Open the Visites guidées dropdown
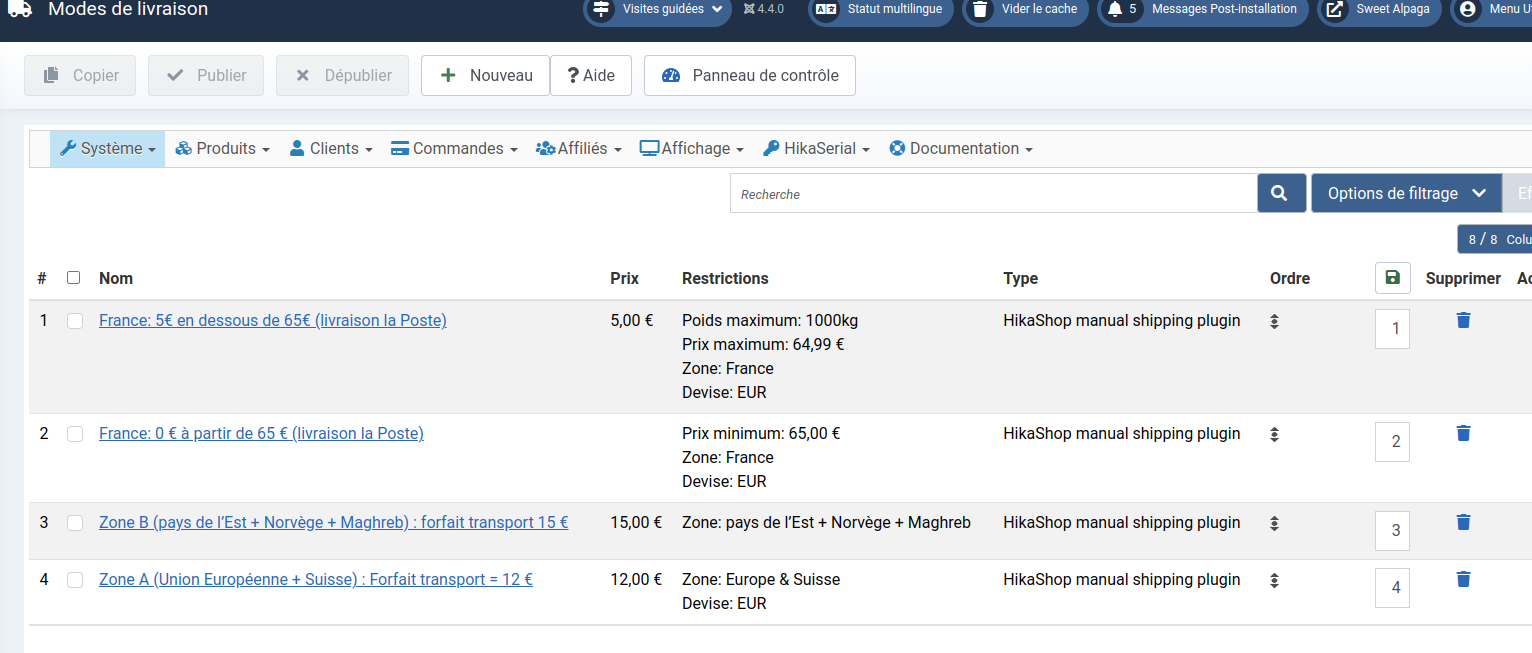Viewport: 1532px width, 653px height. click(x=658, y=10)
